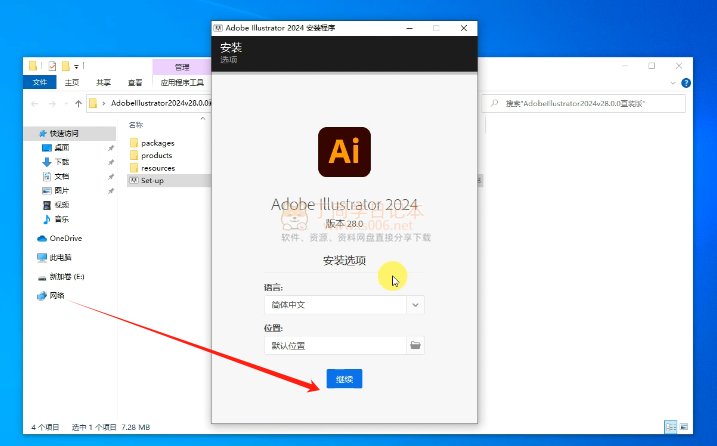Click the 管理 contextual tab in Explorer
The height and width of the screenshot is (446, 717).
[x=182, y=67]
